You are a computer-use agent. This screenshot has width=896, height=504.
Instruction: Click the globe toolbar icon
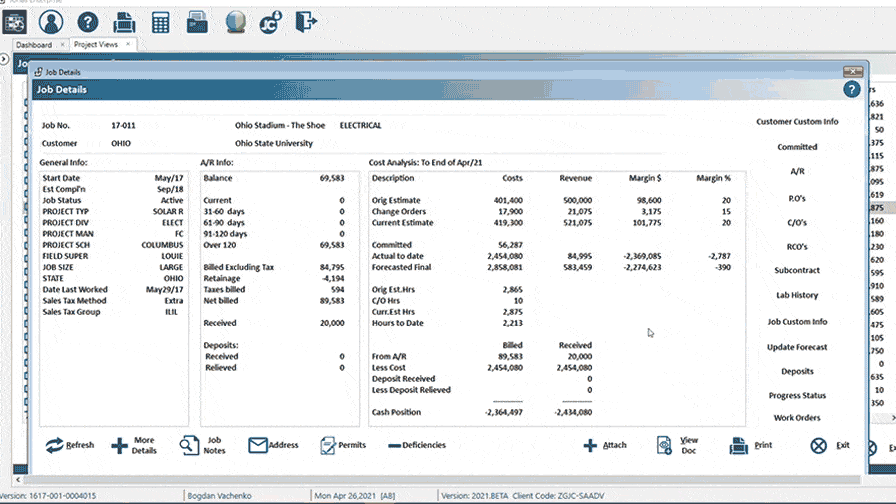(235, 22)
